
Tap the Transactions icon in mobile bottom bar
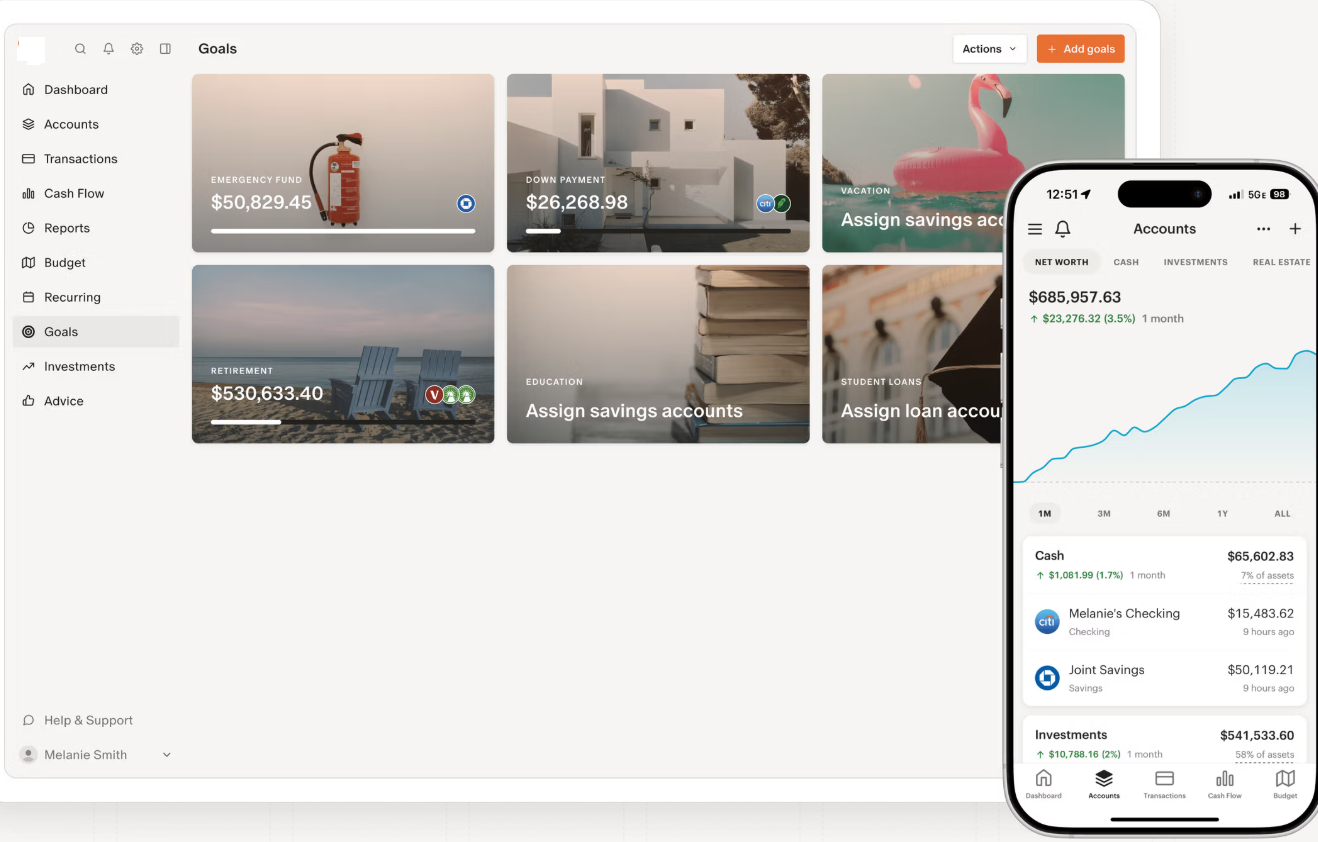(1164, 784)
